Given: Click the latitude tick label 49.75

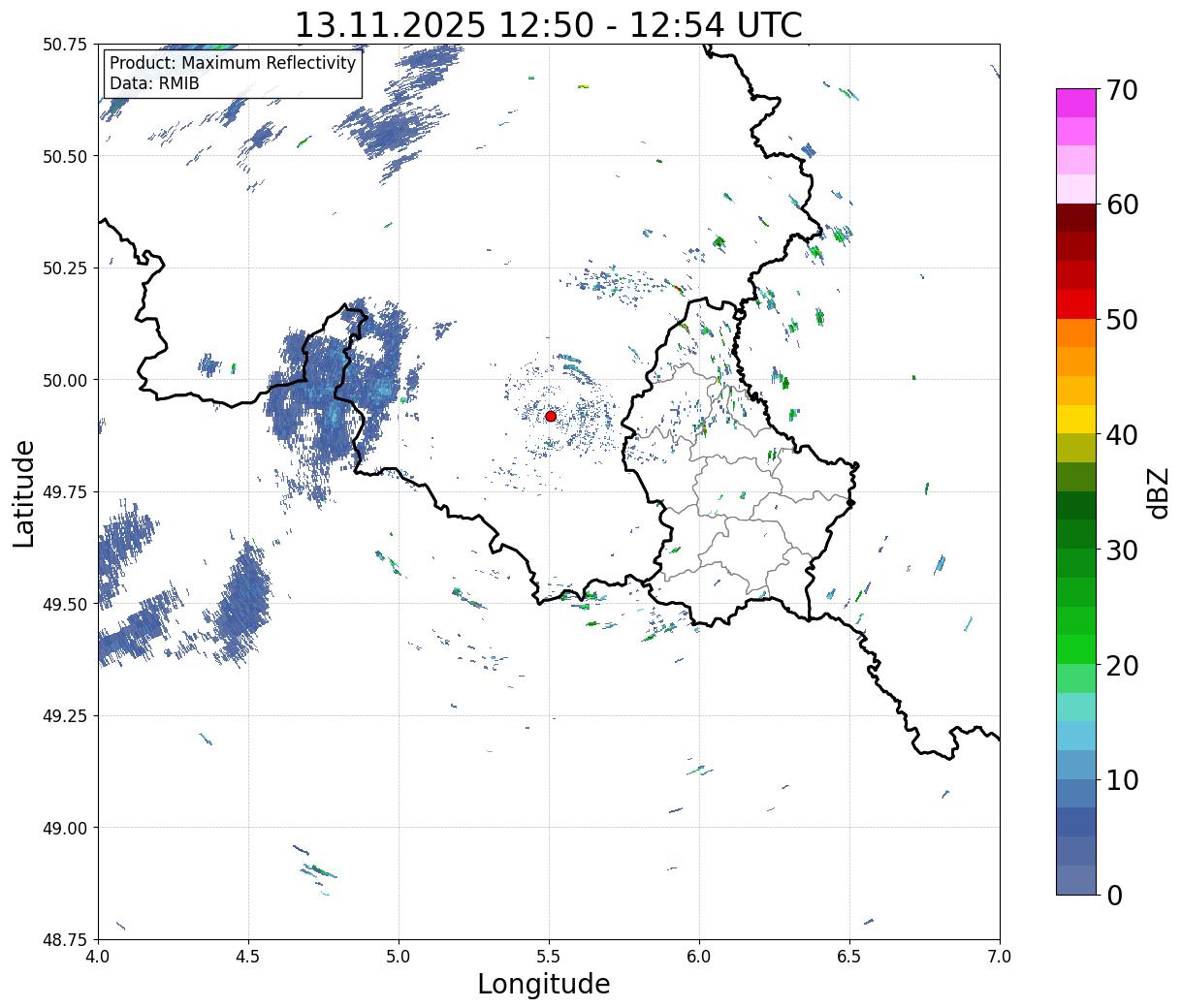Looking at the screenshot, I should (65, 492).
